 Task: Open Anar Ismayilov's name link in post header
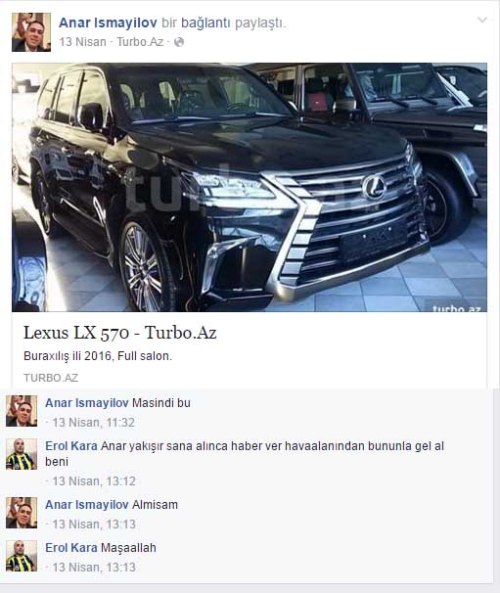108,23
